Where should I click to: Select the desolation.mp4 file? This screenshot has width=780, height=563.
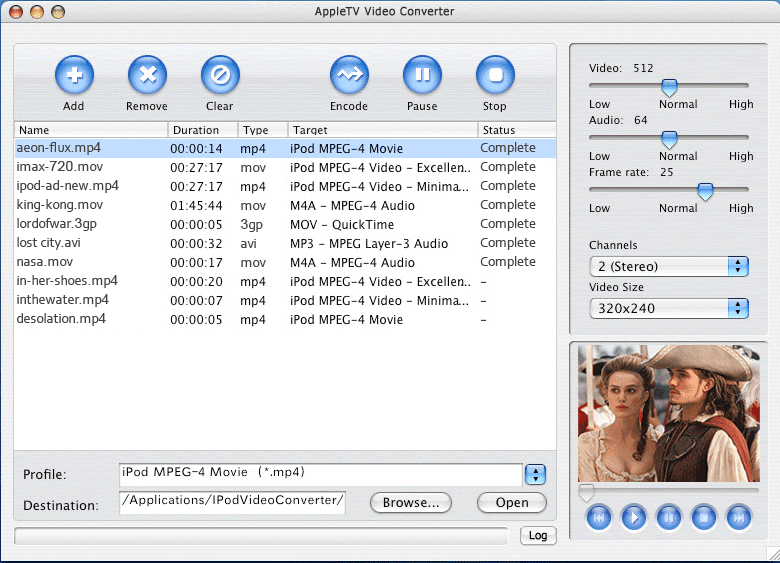point(61,319)
